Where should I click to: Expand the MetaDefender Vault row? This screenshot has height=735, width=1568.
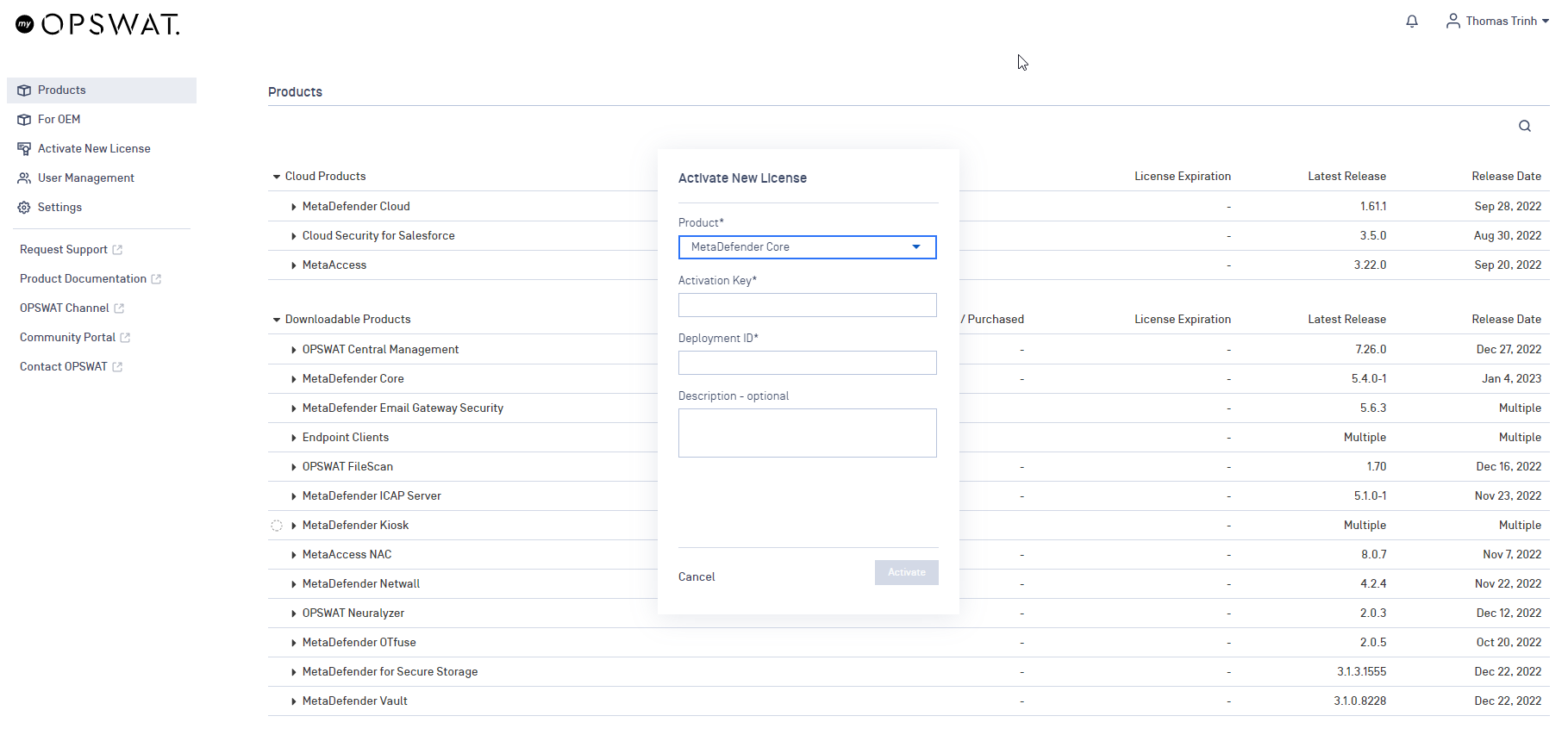click(x=294, y=701)
